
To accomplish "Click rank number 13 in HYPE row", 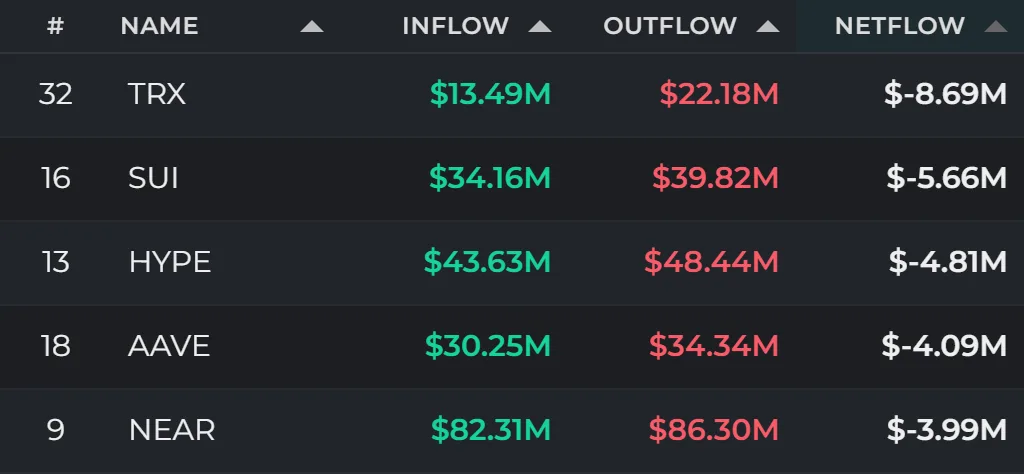I will coord(56,262).
